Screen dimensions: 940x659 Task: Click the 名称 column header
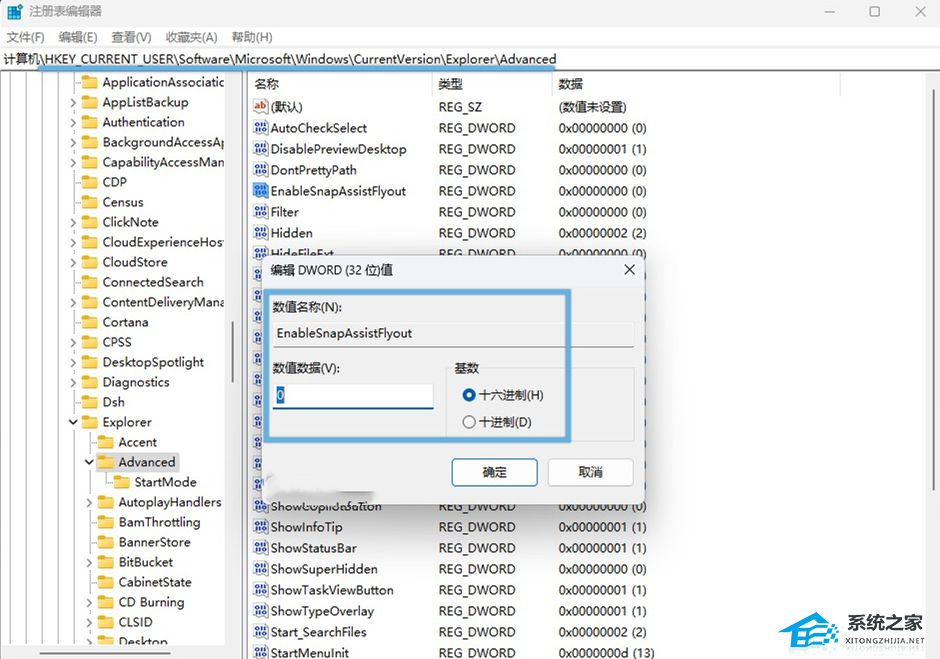tap(339, 84)
